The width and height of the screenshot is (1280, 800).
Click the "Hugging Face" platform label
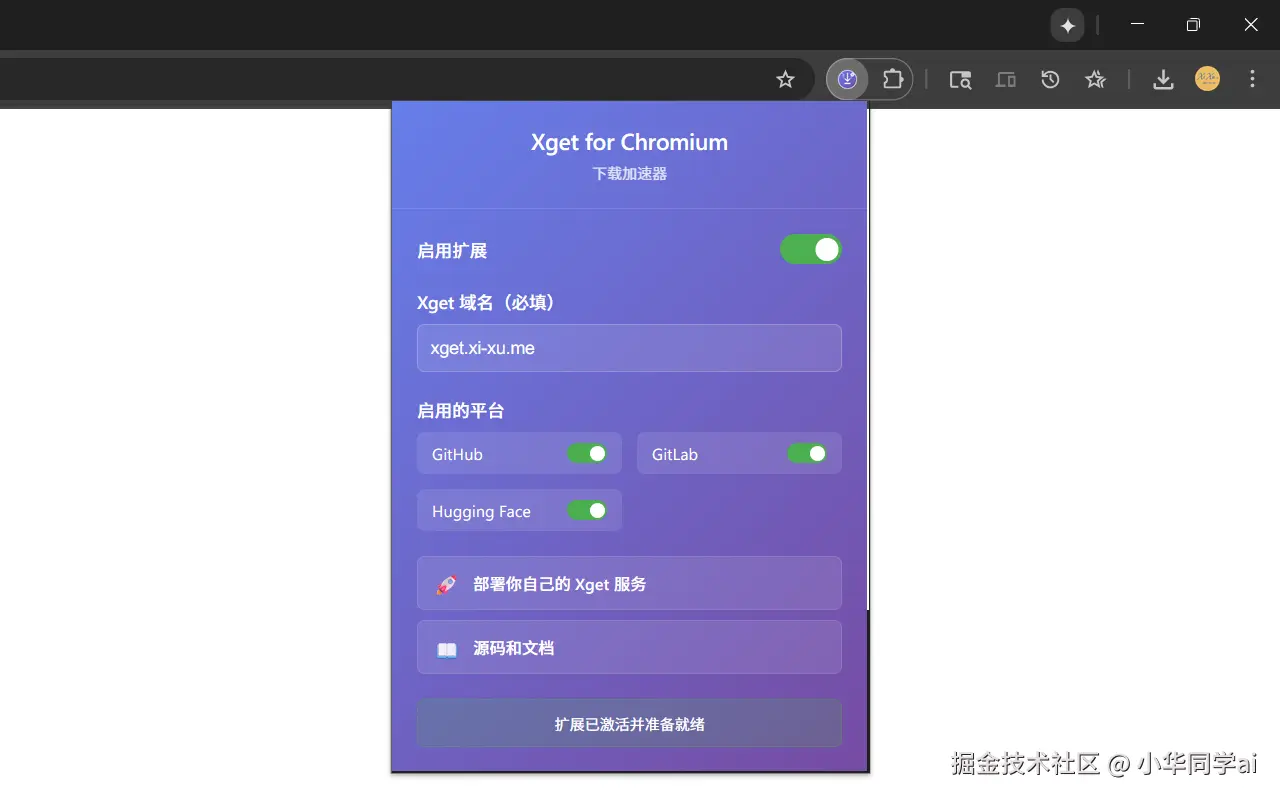tap(481, 512)
